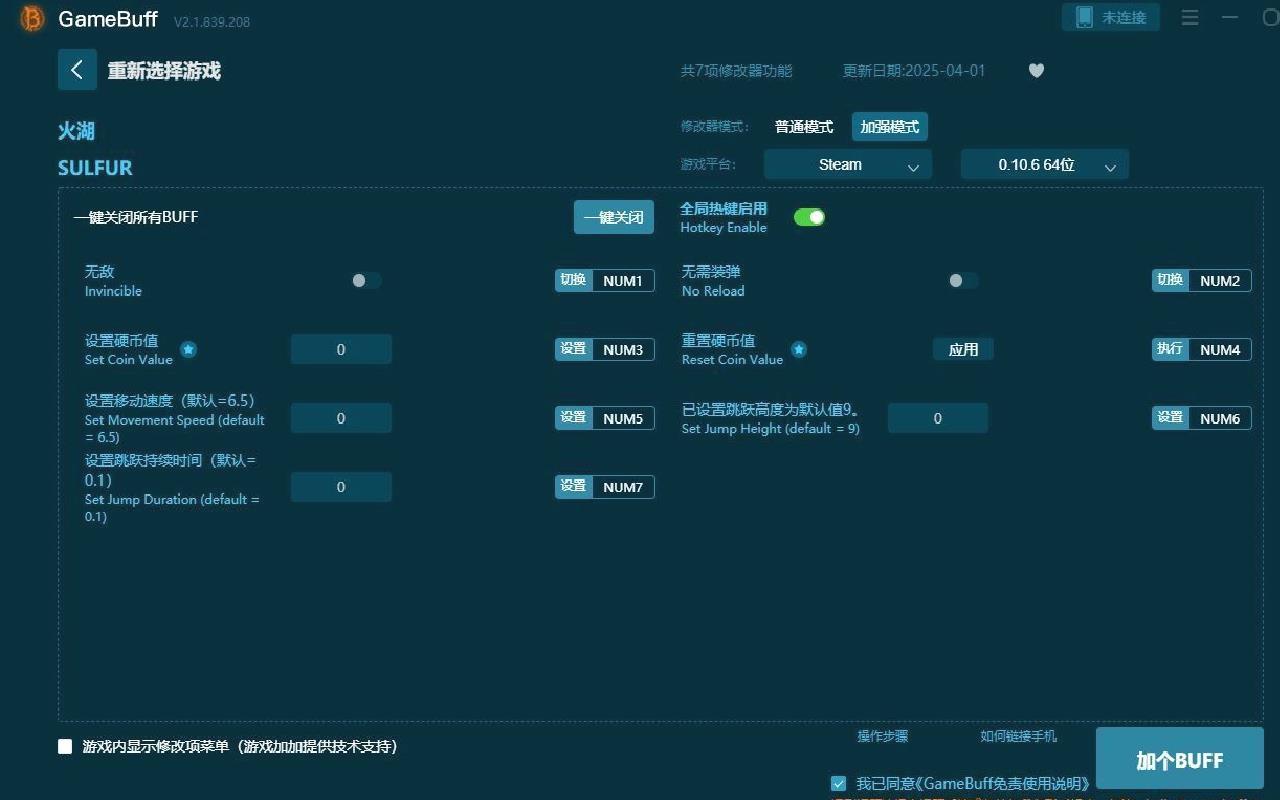Screen dimensions: 1280x800
Task: Minimize the GameBuff window
Action: point(1230,17)
